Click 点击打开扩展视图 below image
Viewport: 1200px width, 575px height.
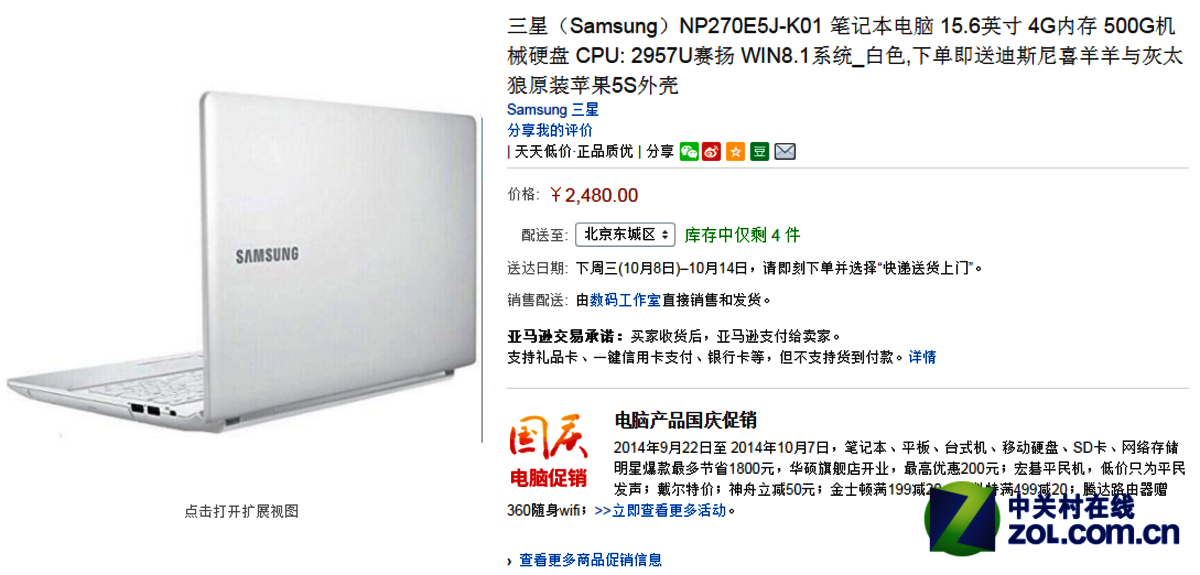[241, 511]
